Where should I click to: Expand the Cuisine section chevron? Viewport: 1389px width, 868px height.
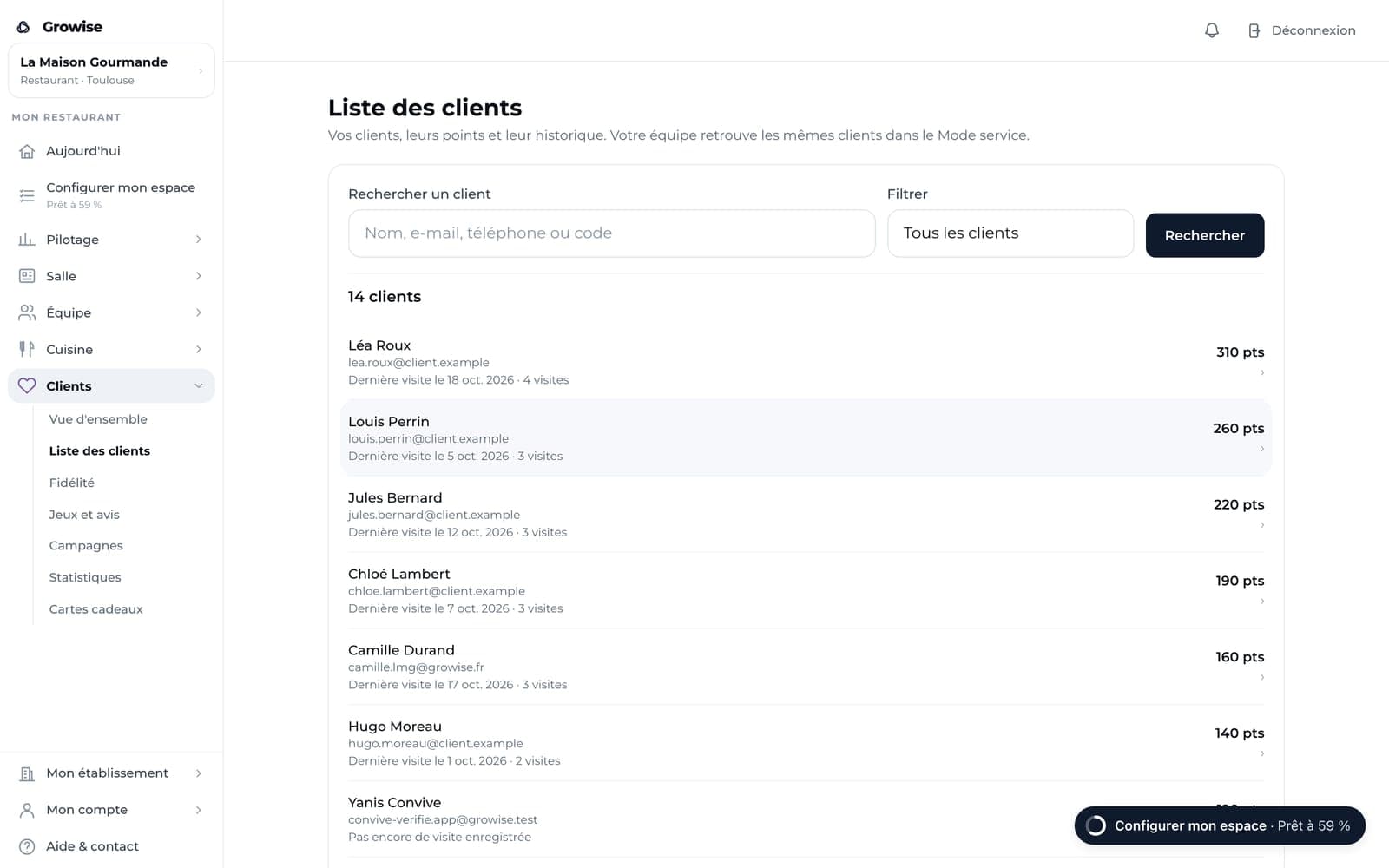click(199, 349)
